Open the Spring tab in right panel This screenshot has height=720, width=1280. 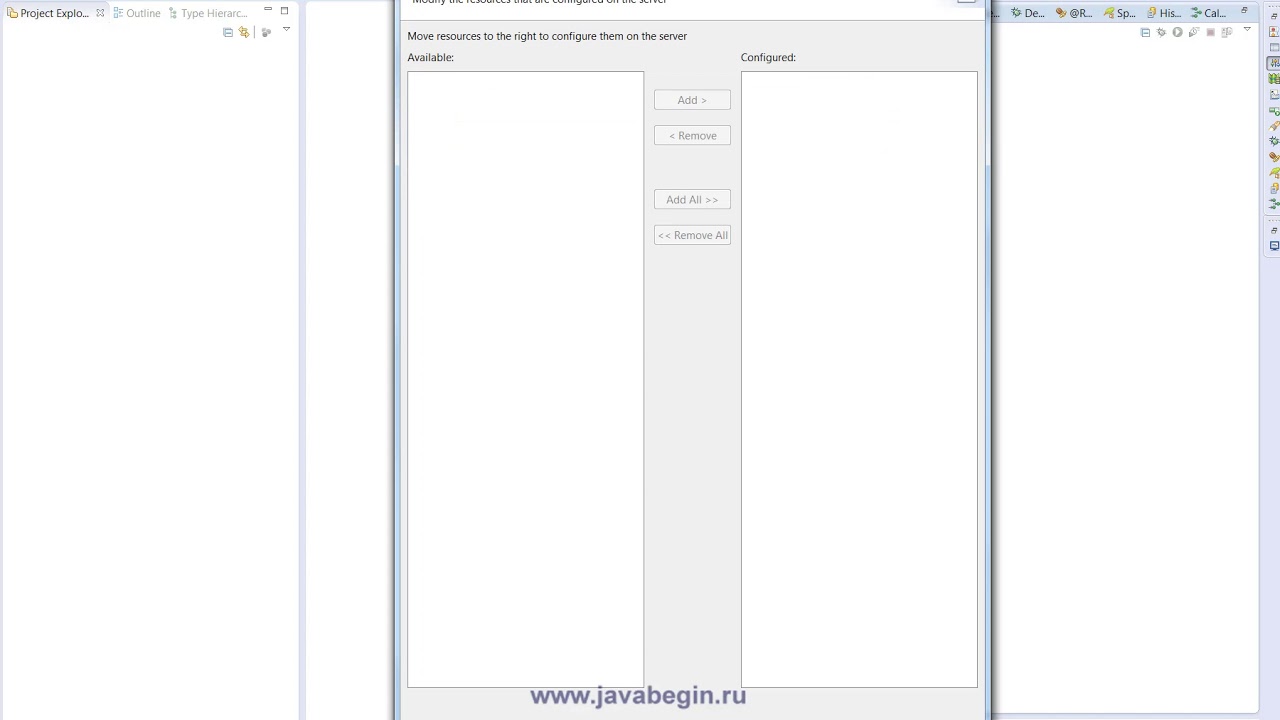(1119, 13)
